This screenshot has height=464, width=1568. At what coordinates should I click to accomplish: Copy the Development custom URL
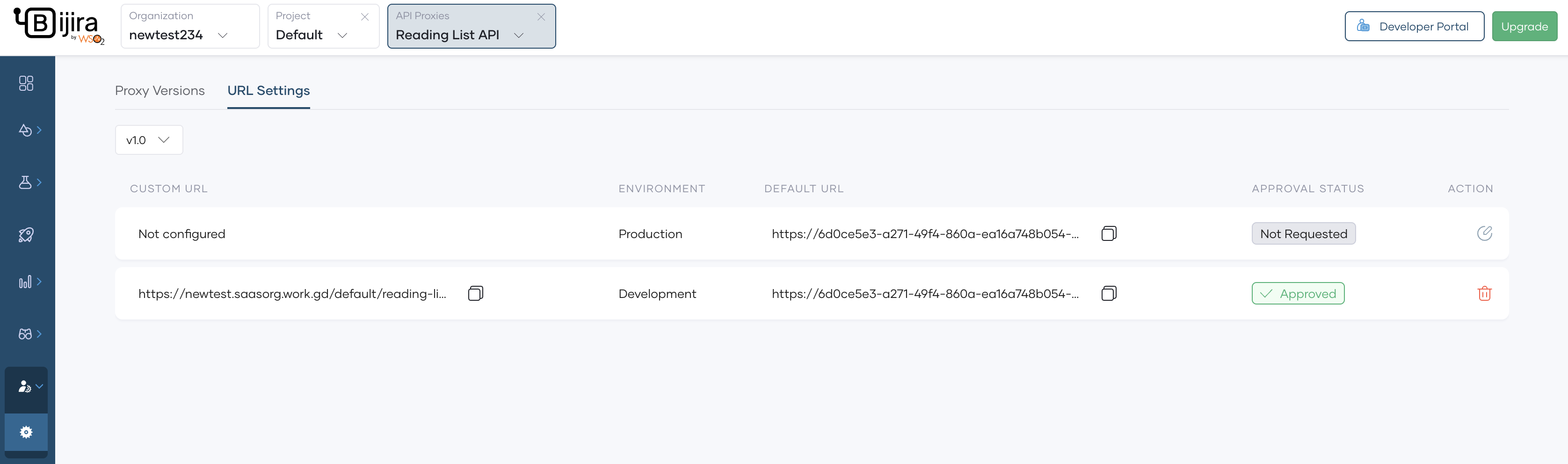point(475,293)
